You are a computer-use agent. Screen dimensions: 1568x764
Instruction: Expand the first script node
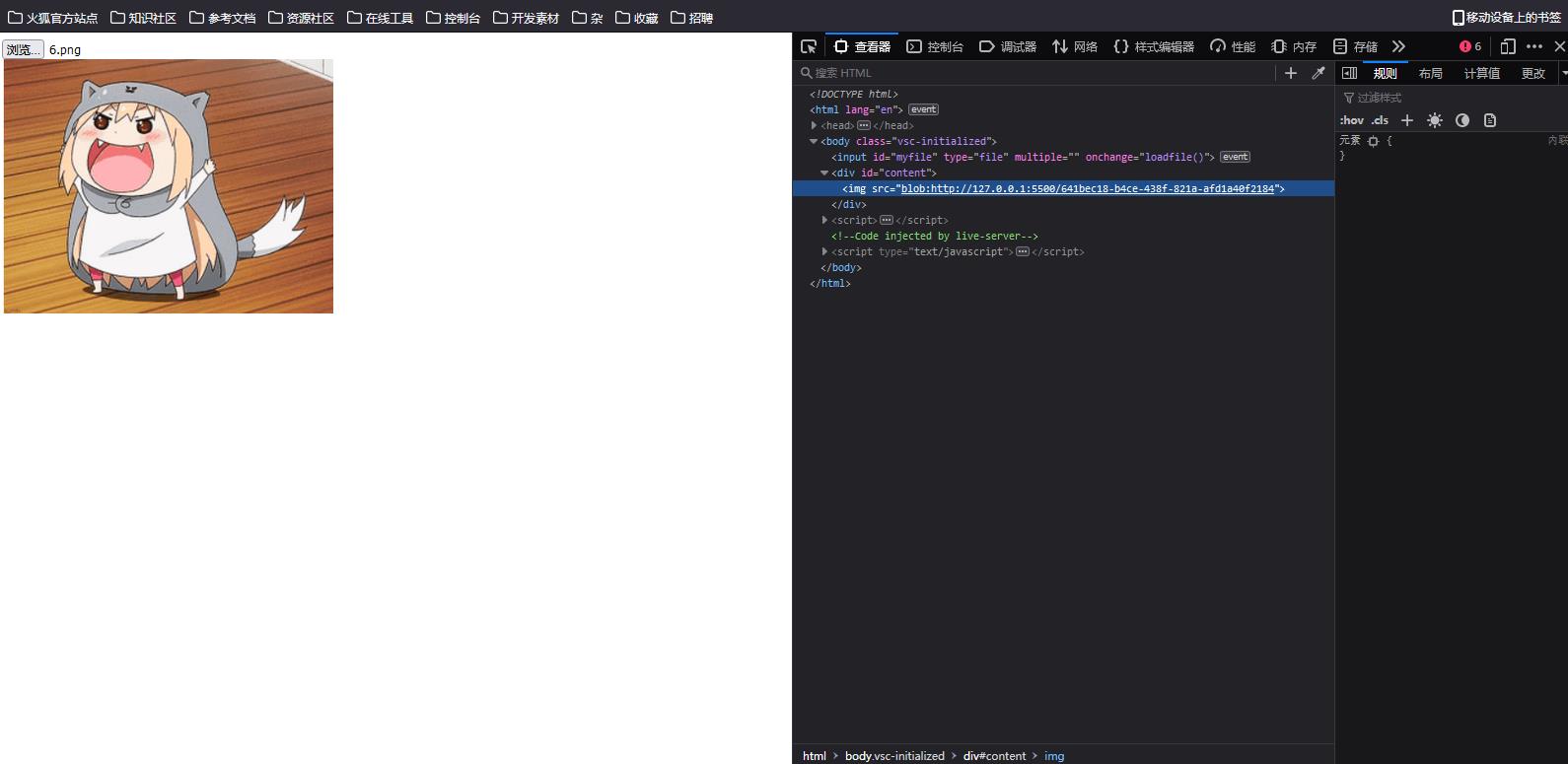pyautogui.click(x=824, y=220)
